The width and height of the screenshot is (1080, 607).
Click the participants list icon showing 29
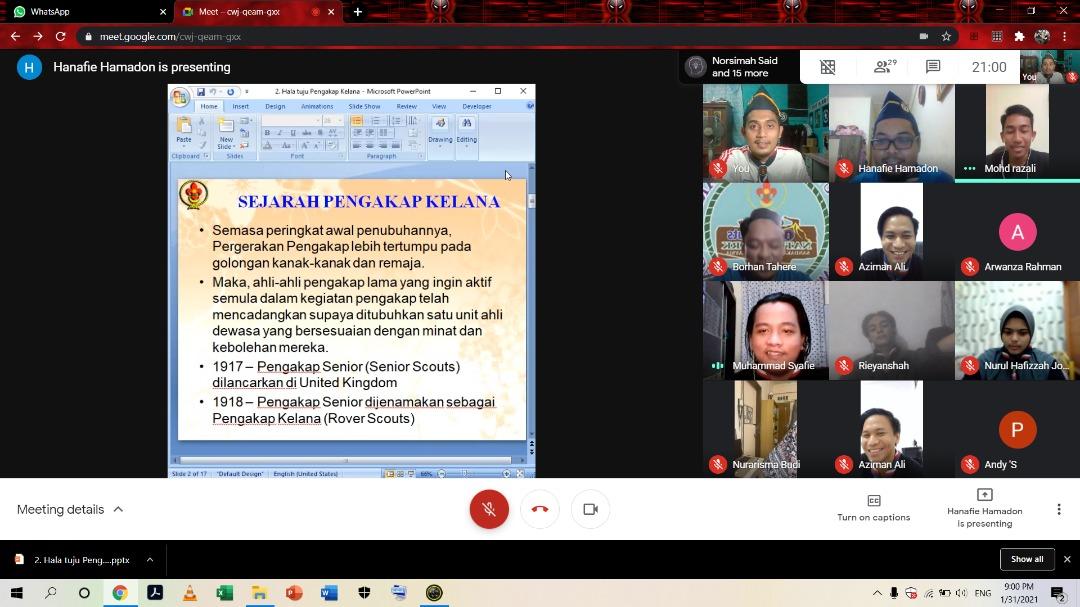pyautogui.click(x=881, y=67)
